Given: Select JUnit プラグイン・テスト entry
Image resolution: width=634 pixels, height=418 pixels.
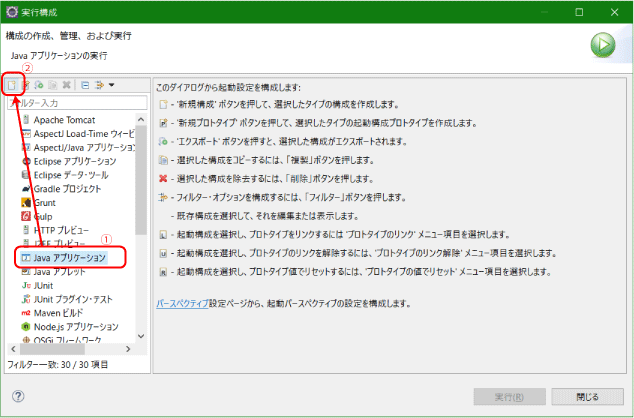Looking at the screenshot, I should pos(73,299).
